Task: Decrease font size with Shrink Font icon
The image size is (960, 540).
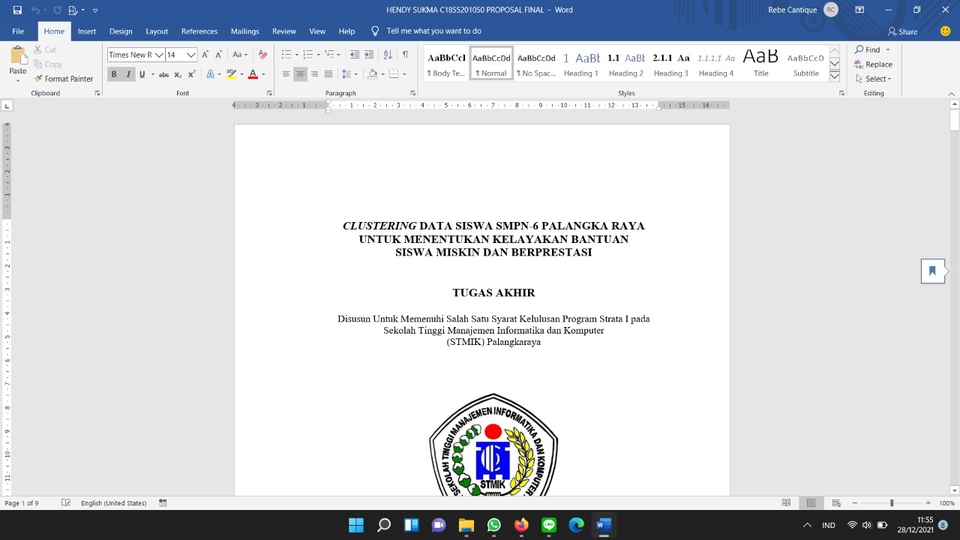Action: (x=219, y=54)
